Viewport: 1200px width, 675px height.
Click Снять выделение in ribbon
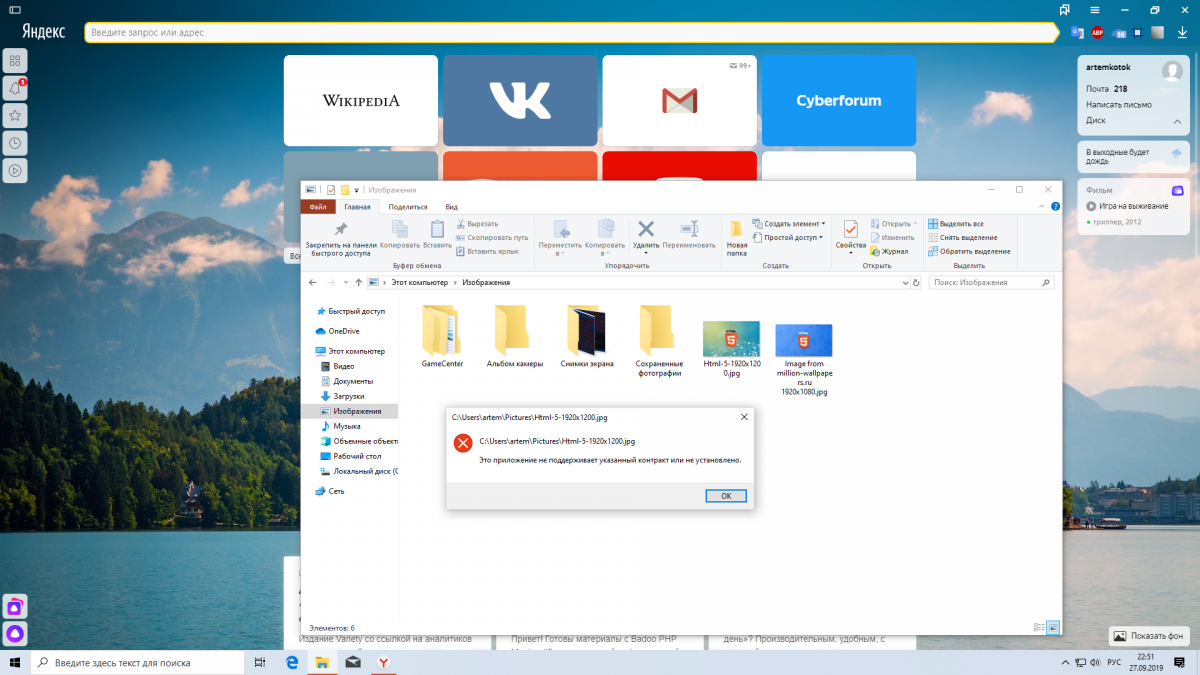[x=962, y=238]
